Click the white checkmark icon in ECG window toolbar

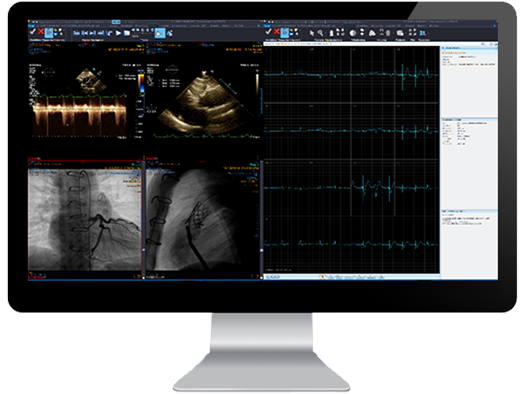click(x=268, y=32)
